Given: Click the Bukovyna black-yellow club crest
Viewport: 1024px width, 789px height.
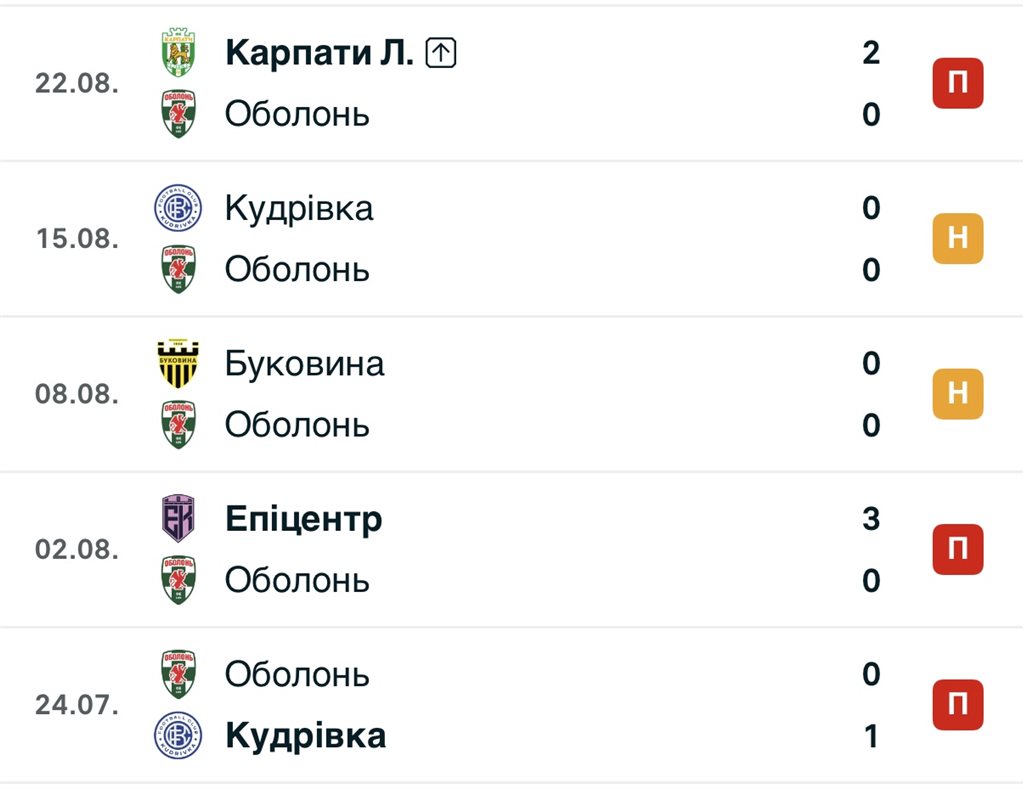Looking at the screenshot, I should [x=178, y=363].
